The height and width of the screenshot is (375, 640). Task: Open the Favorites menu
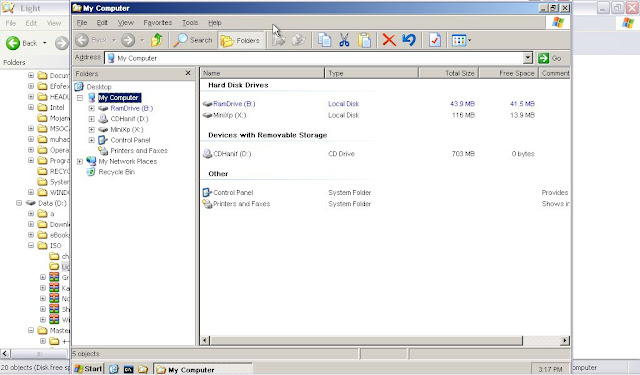(158, 23)
